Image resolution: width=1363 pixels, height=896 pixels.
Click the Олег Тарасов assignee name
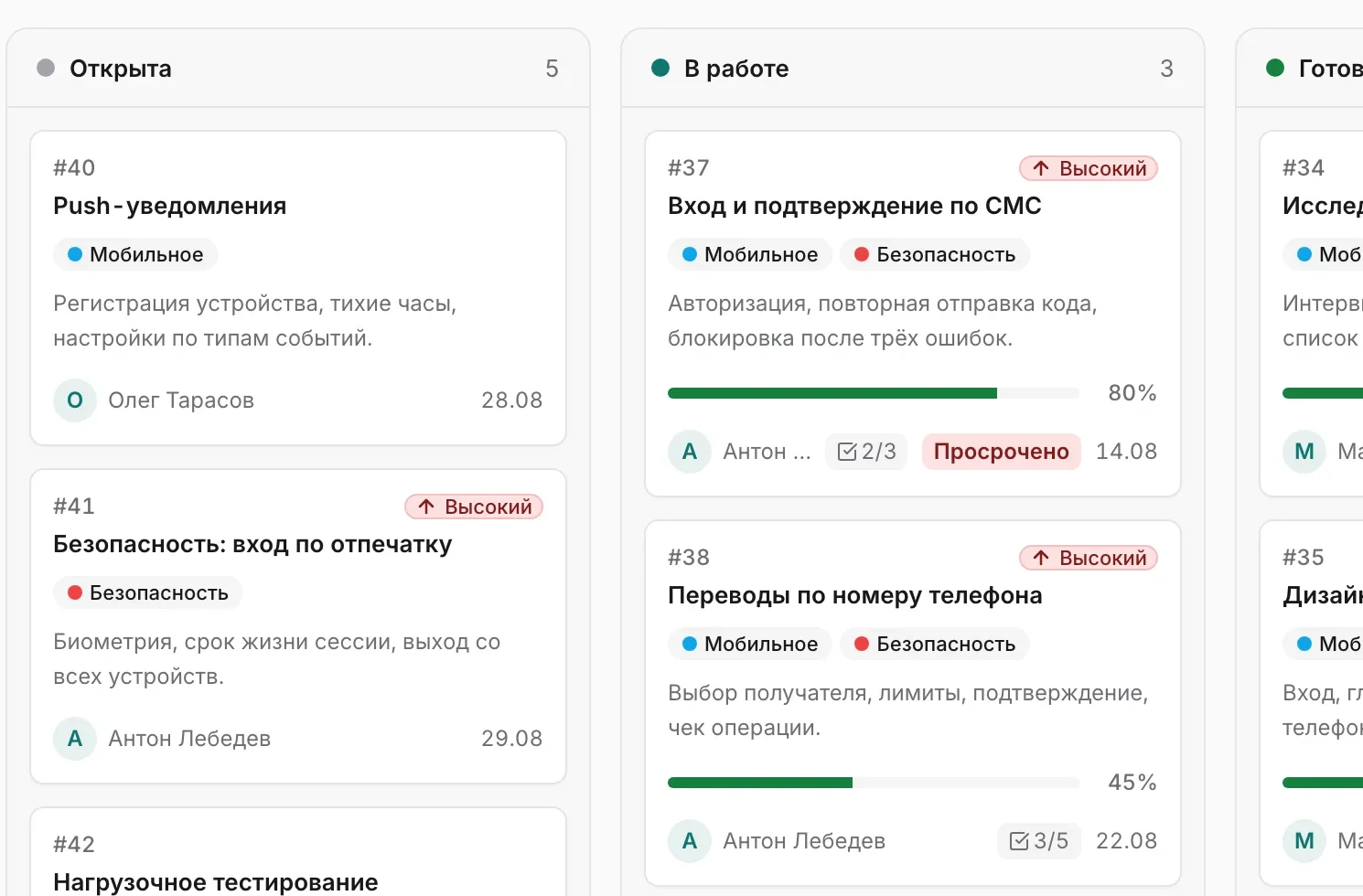click(181, 400)
